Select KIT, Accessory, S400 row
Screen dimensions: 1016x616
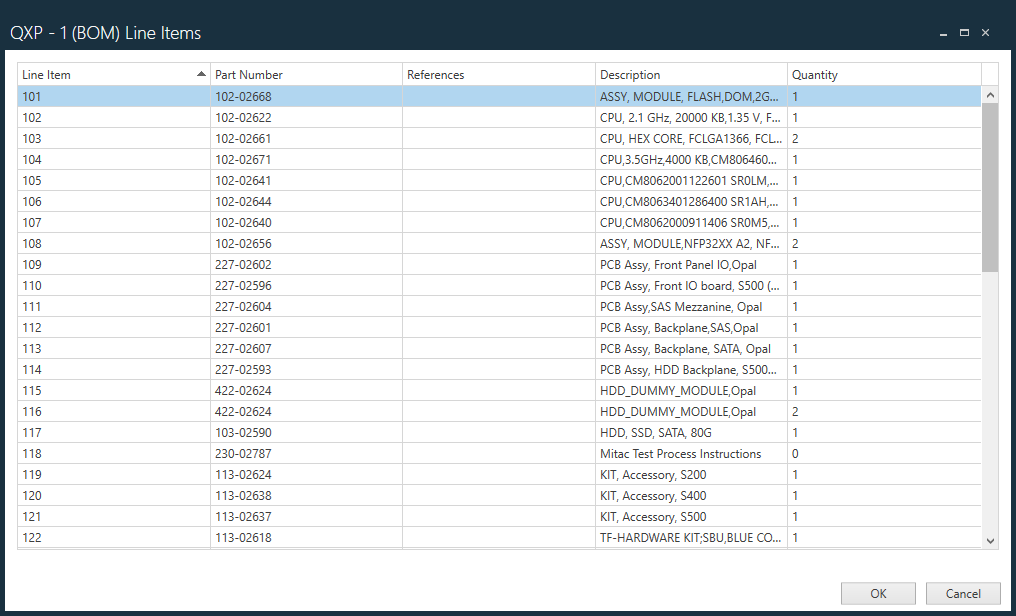pos(652,496)
